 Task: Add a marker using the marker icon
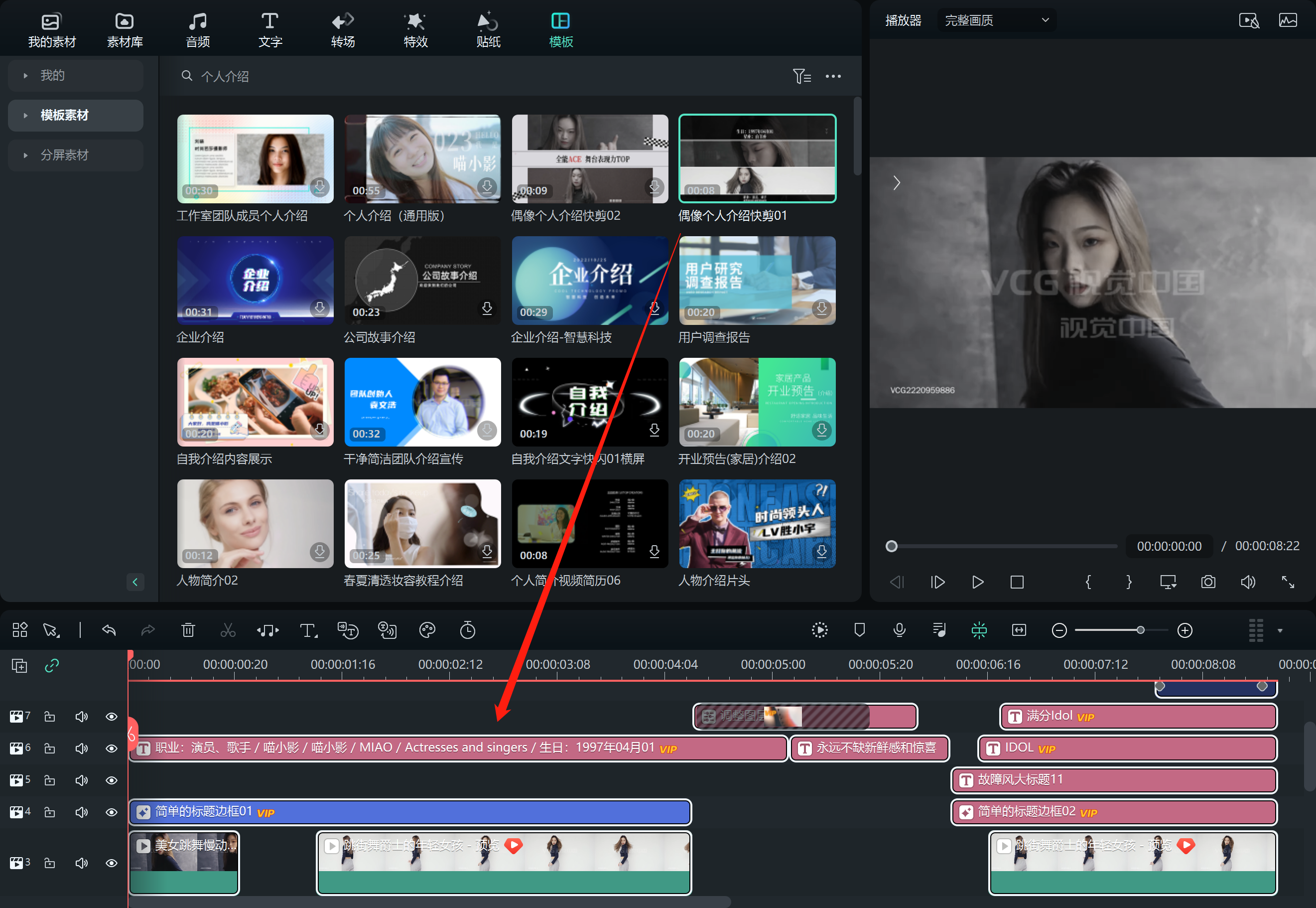coord(860,630)
